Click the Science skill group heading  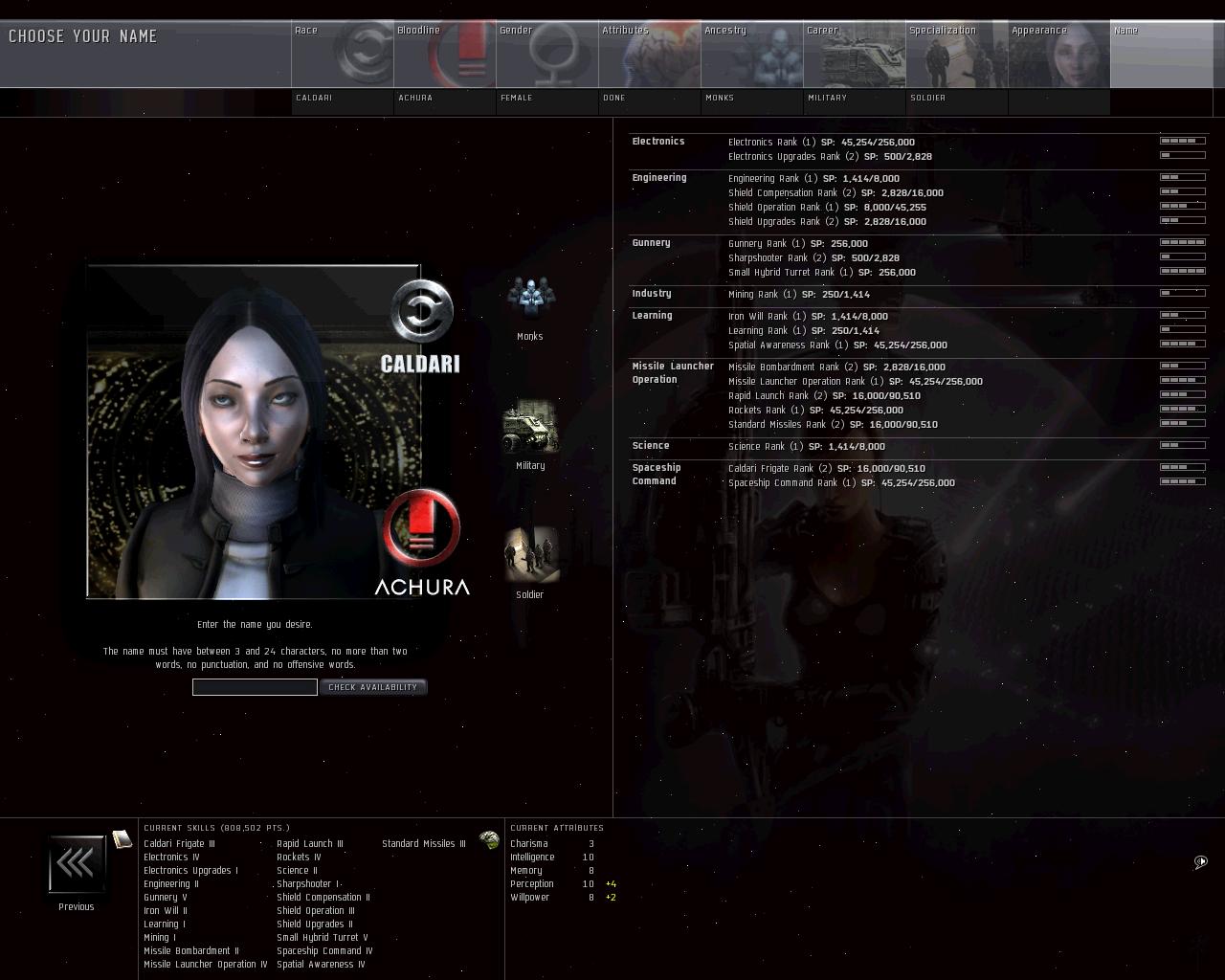(x=651, y=446)
